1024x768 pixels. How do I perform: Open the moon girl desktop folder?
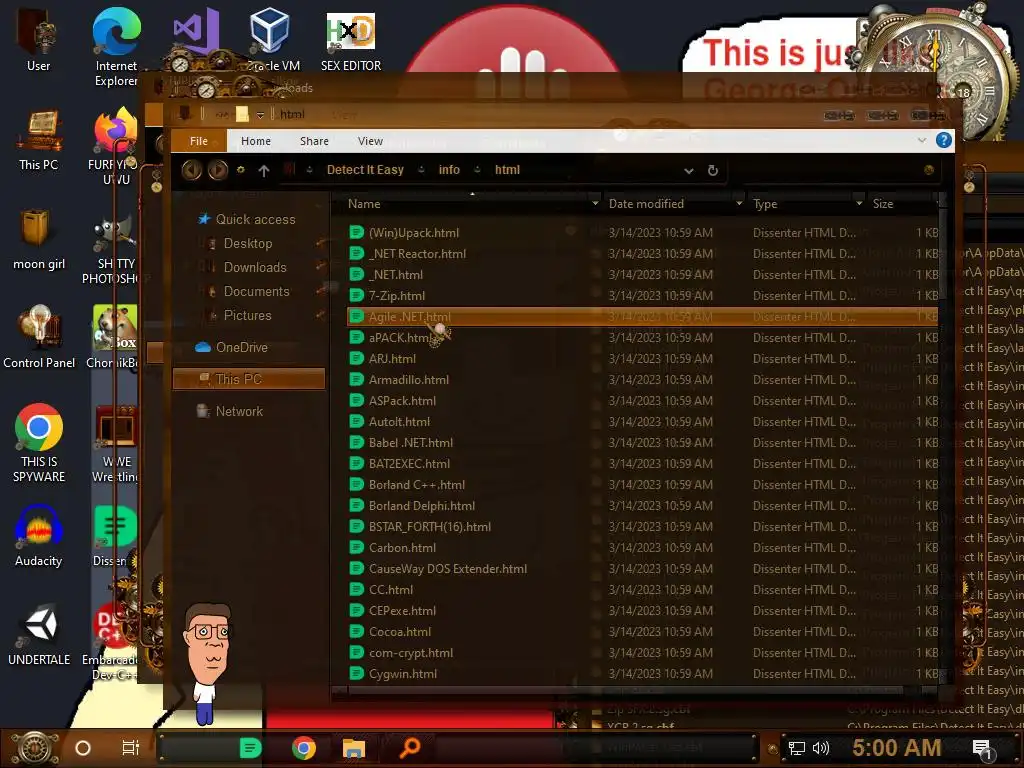[39, 239]
